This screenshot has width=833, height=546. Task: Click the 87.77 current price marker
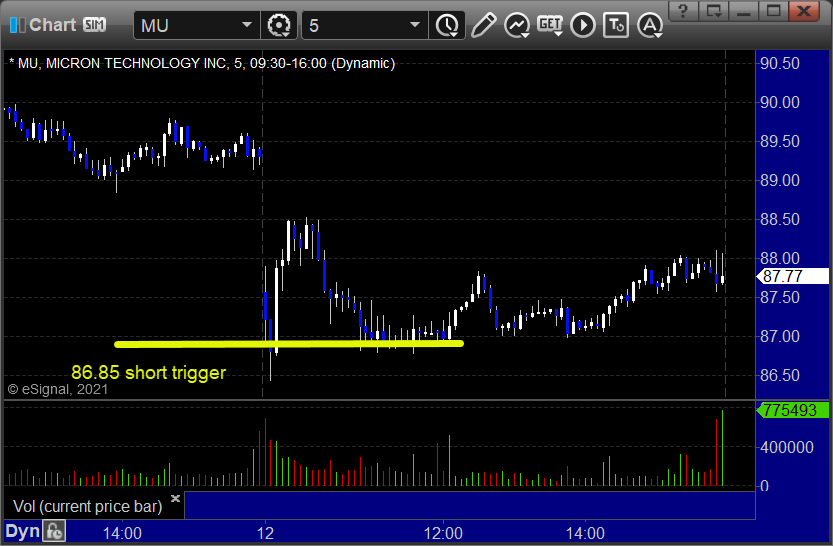[792, 276]
